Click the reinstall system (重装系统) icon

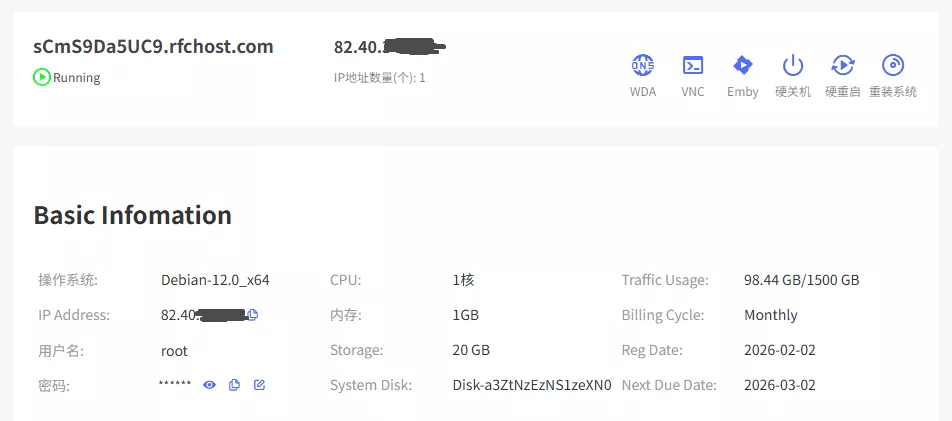(893, 66)
